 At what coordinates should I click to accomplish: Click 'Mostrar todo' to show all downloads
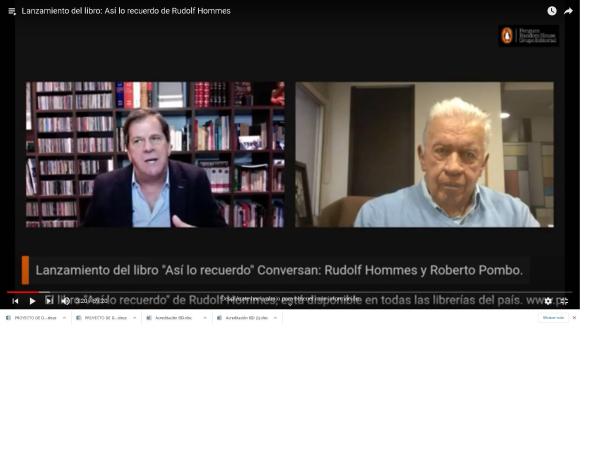[553, 318]
